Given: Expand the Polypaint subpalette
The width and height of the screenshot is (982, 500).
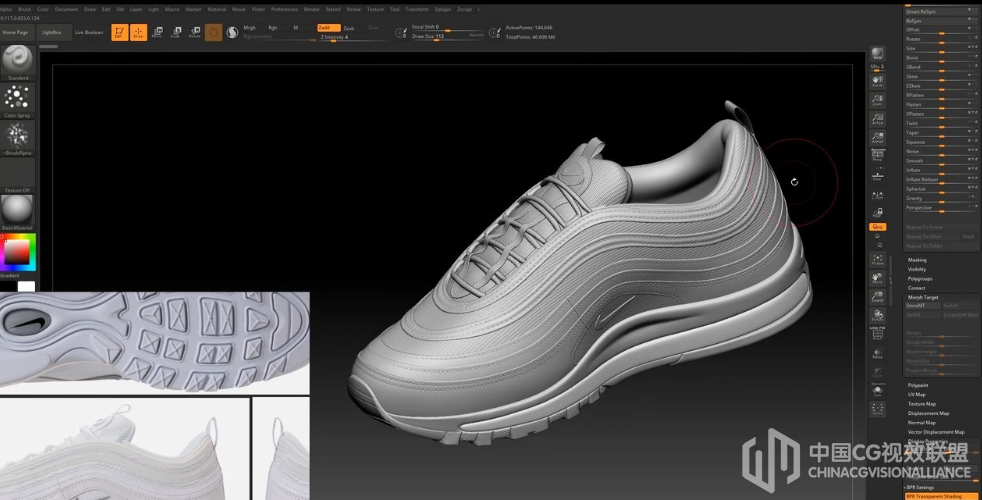Looking at the screenshot, I should point(918,385).
